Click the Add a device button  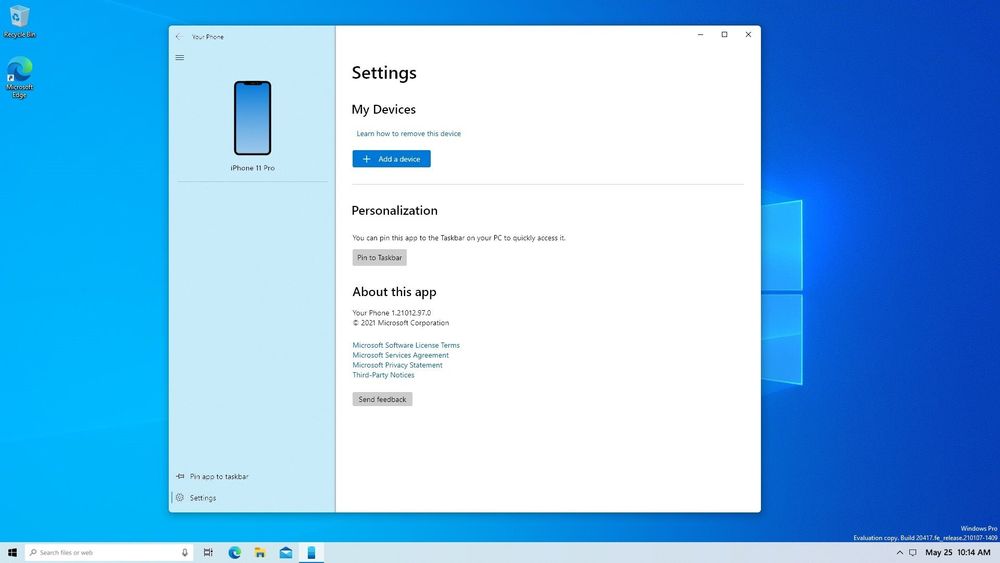point(392,159)
